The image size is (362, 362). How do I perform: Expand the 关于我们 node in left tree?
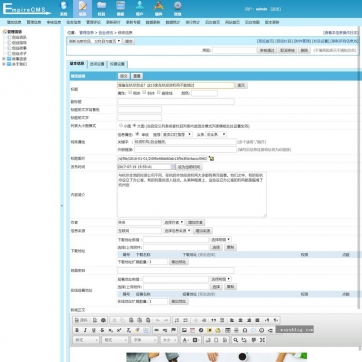(4, 64)
